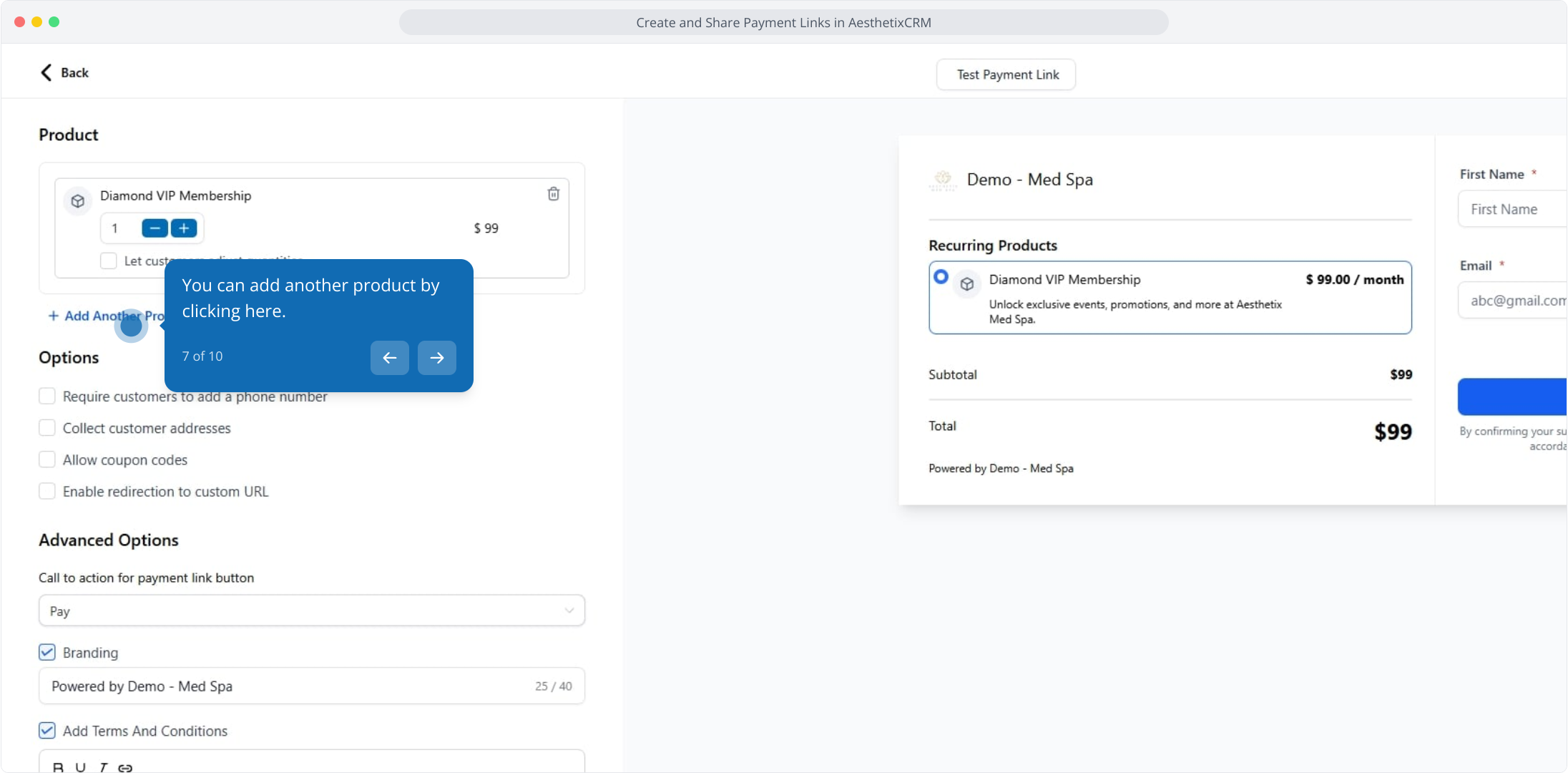Enable Require customers to add phone number
The width and height of the screenshot is (1568, 773).
pos(47,396)
